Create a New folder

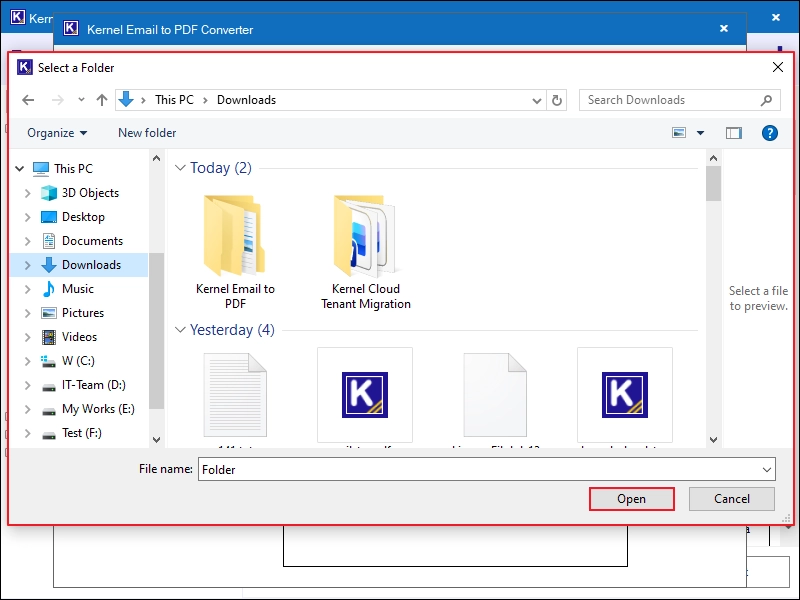[147, 133]
